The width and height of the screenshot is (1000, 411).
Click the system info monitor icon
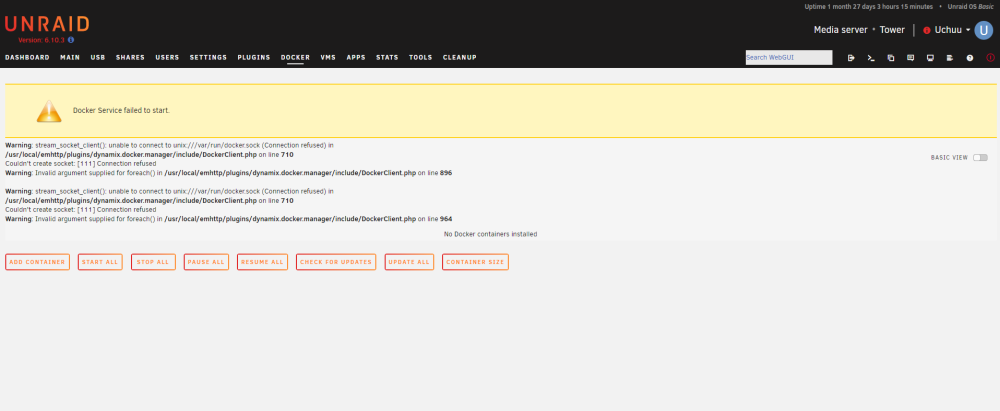(930, 57)
